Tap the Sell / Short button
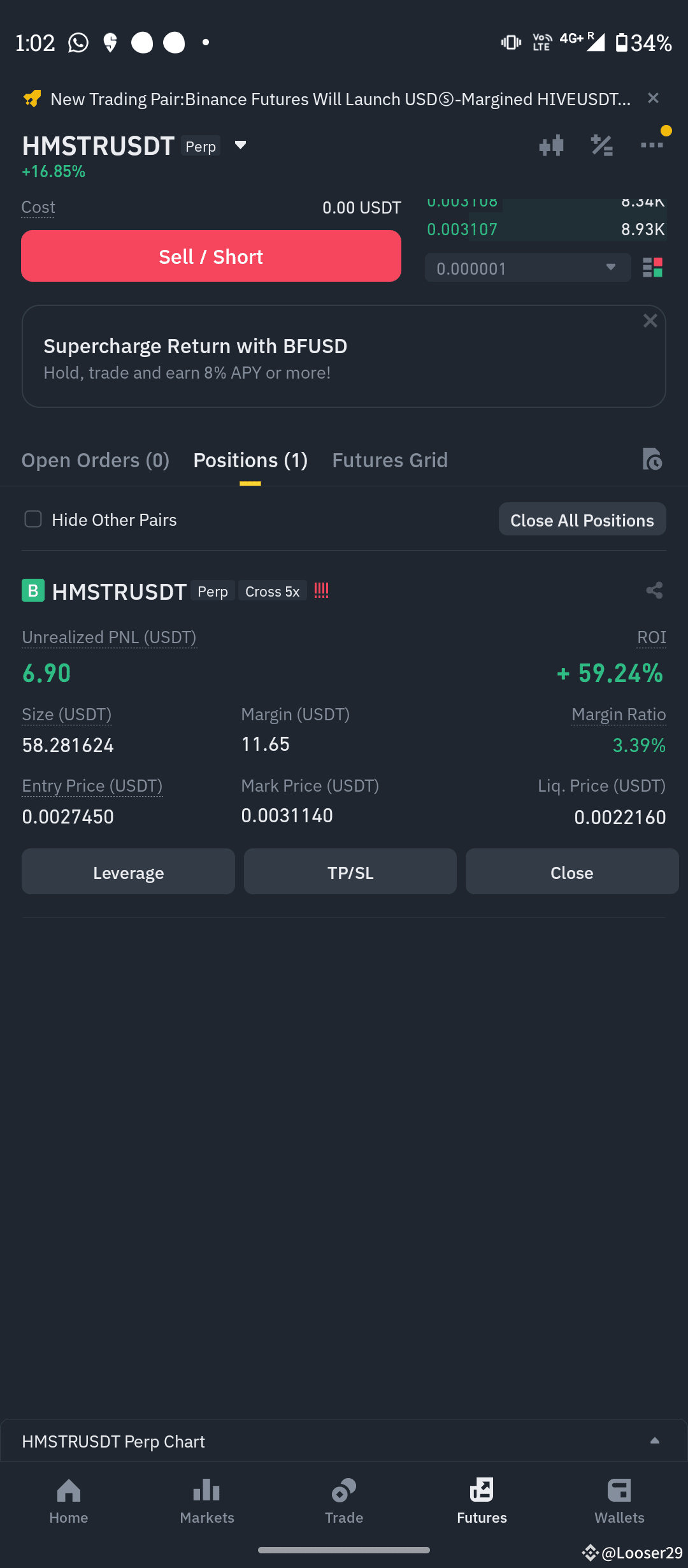Viewport: 688px width, 1568px height. 211,256
